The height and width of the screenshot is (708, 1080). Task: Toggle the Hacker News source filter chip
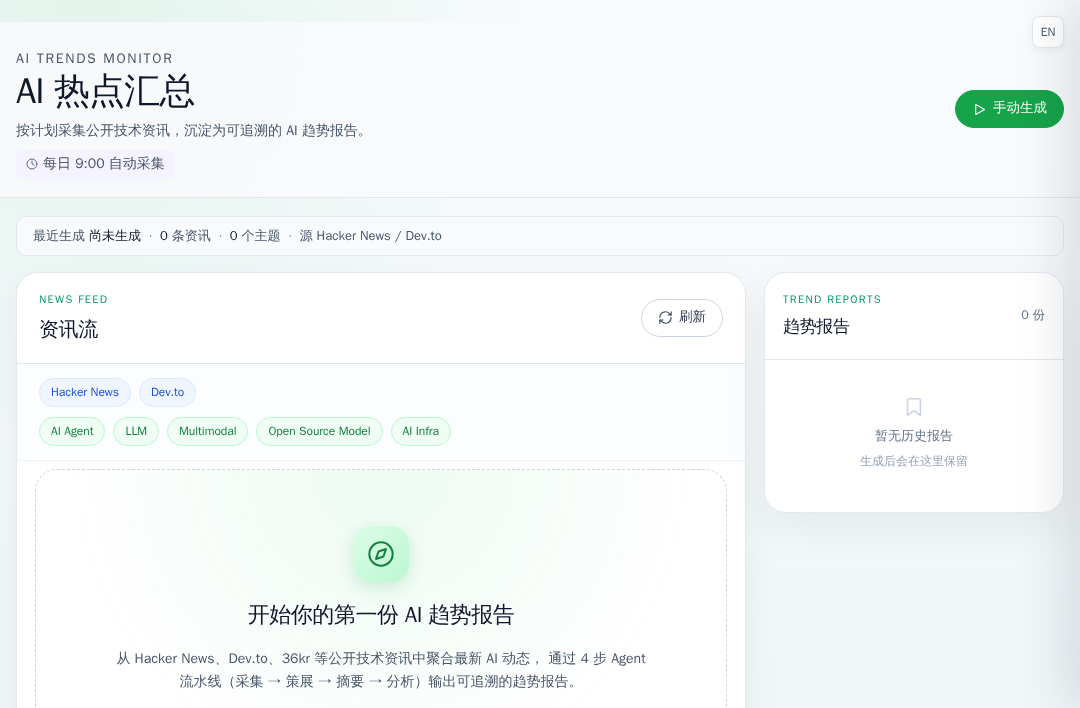coord(85,392)
